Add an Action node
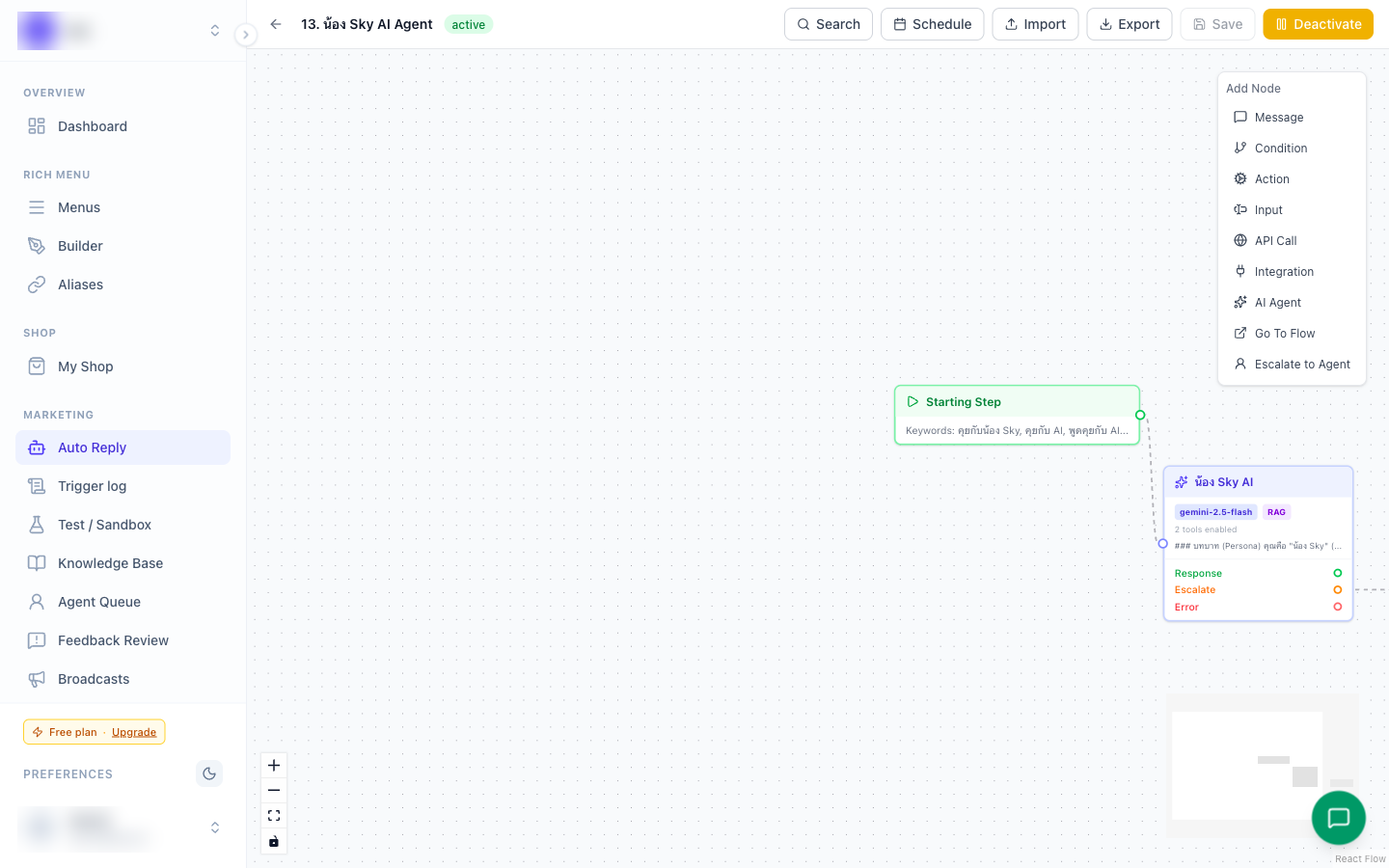This screenshot has width=1389, height=868. (x=1293, y=179)
